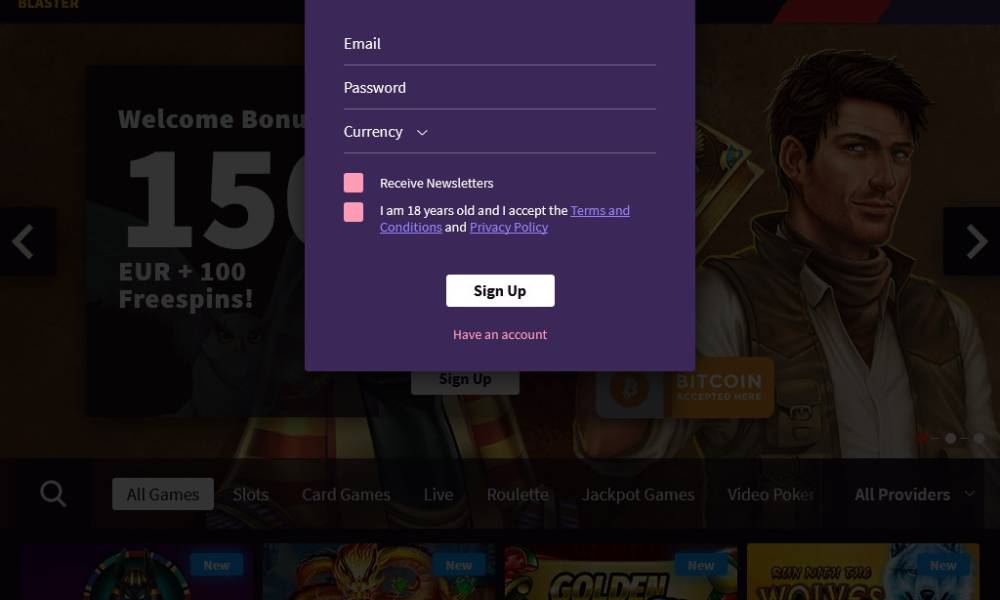
Task: Check the 18 years old acceptance box
Action: [353, 212]
